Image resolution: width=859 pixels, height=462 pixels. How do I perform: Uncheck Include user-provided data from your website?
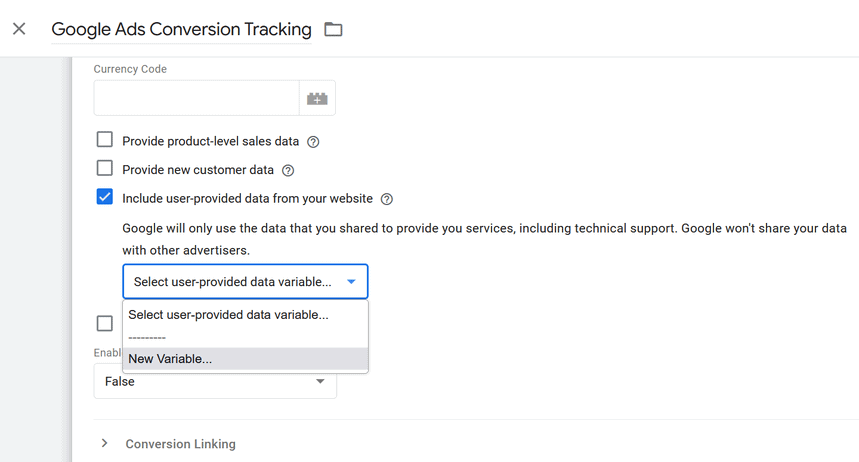pyautogui.click(x=105, y=197)
